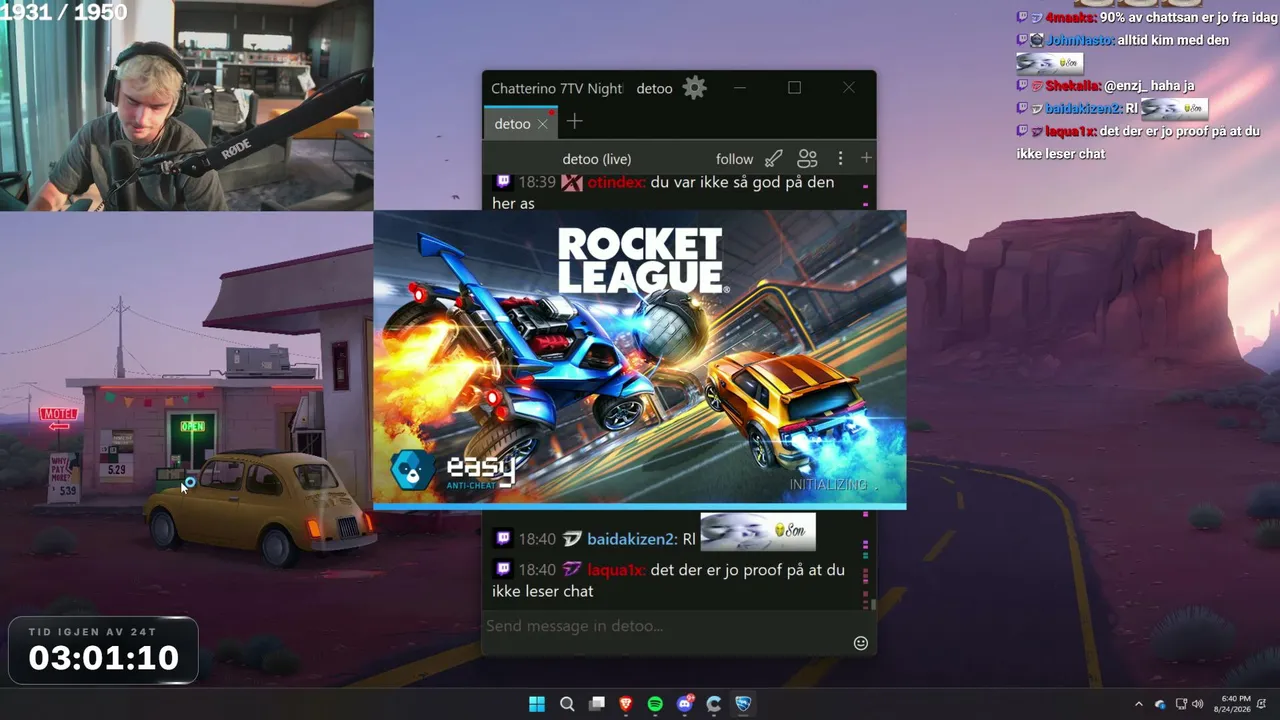Open Brave browser from taskbar

click(x=626, y=704)
